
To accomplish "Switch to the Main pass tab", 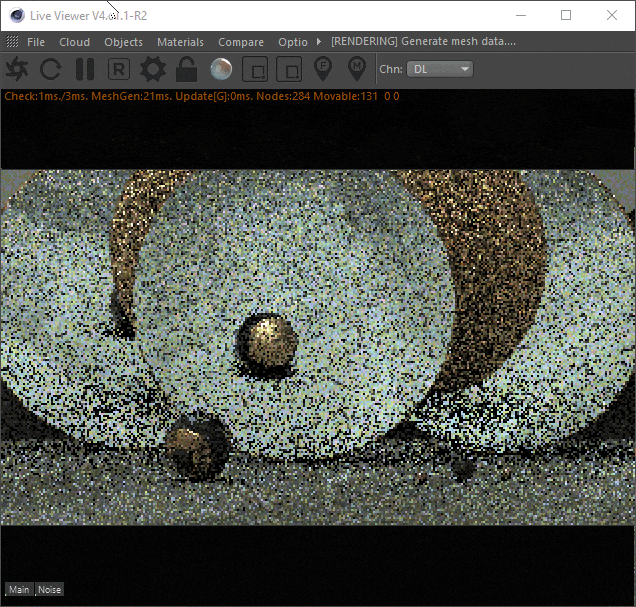I will click(19, 590).
